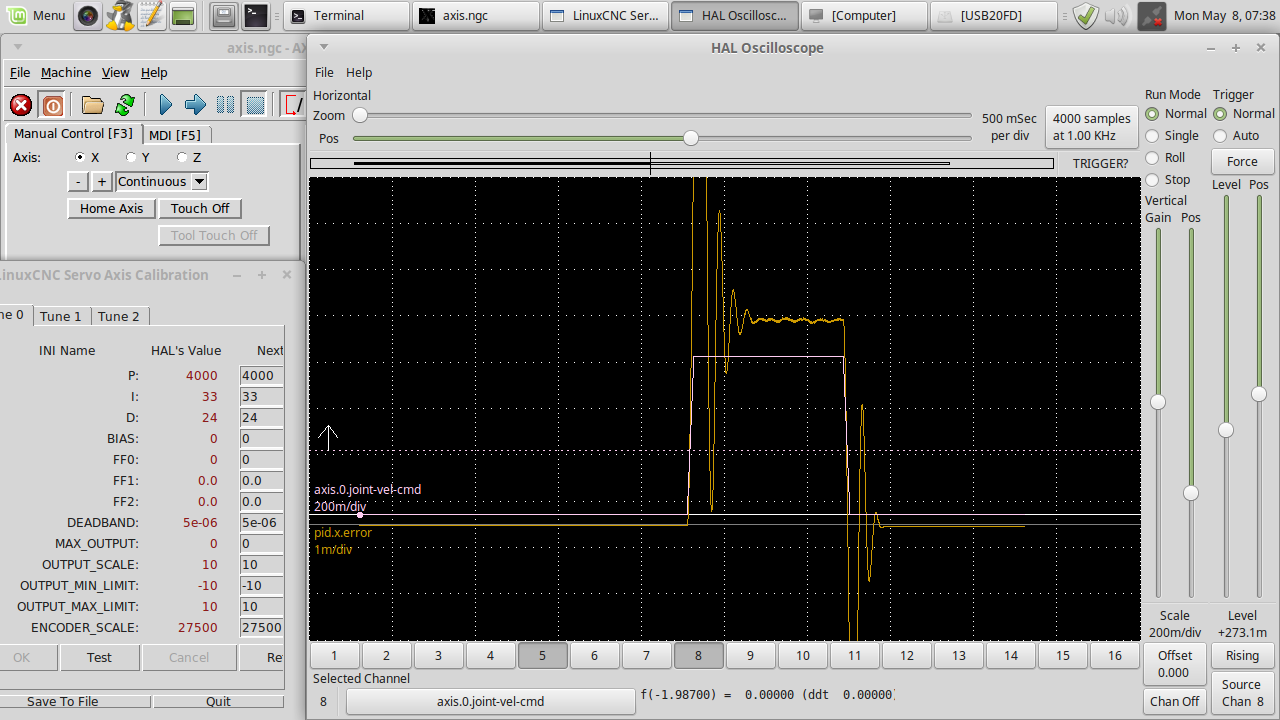Toggle the Rising trigger edge button

click(x=1242, y=655)
